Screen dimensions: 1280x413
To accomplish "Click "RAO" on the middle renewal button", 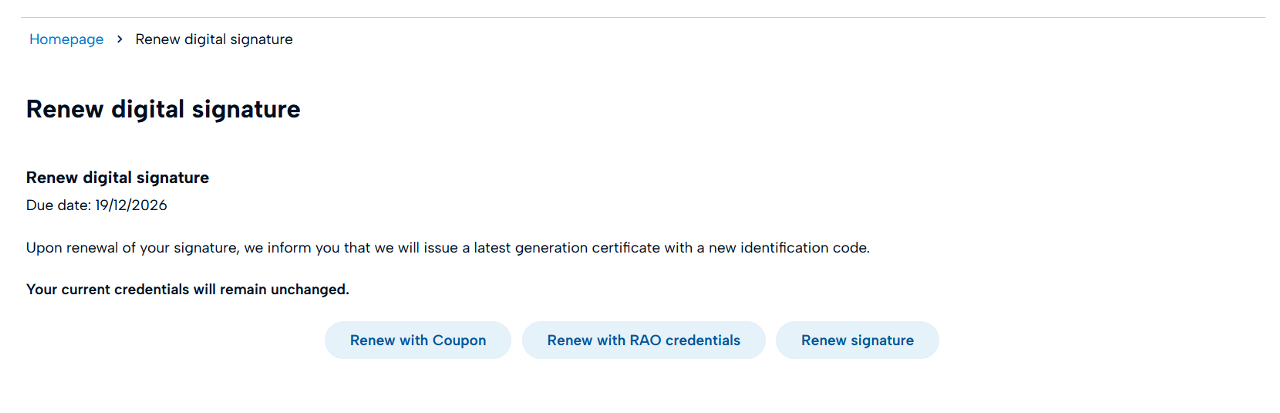I will pyautogui.click(x=646, y=340).
